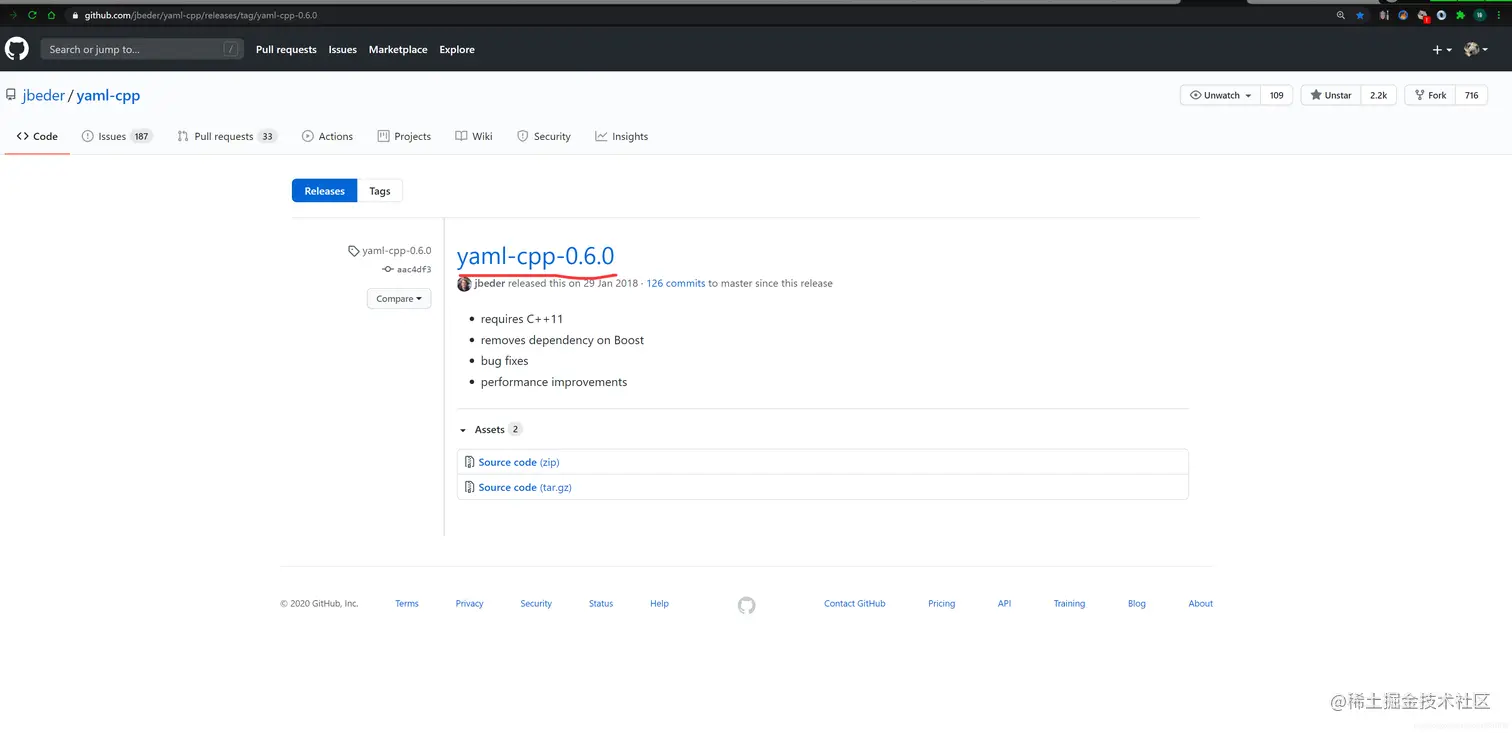
Task: Click jbeder's avatar in release info
Action: [x=464, y=284]
